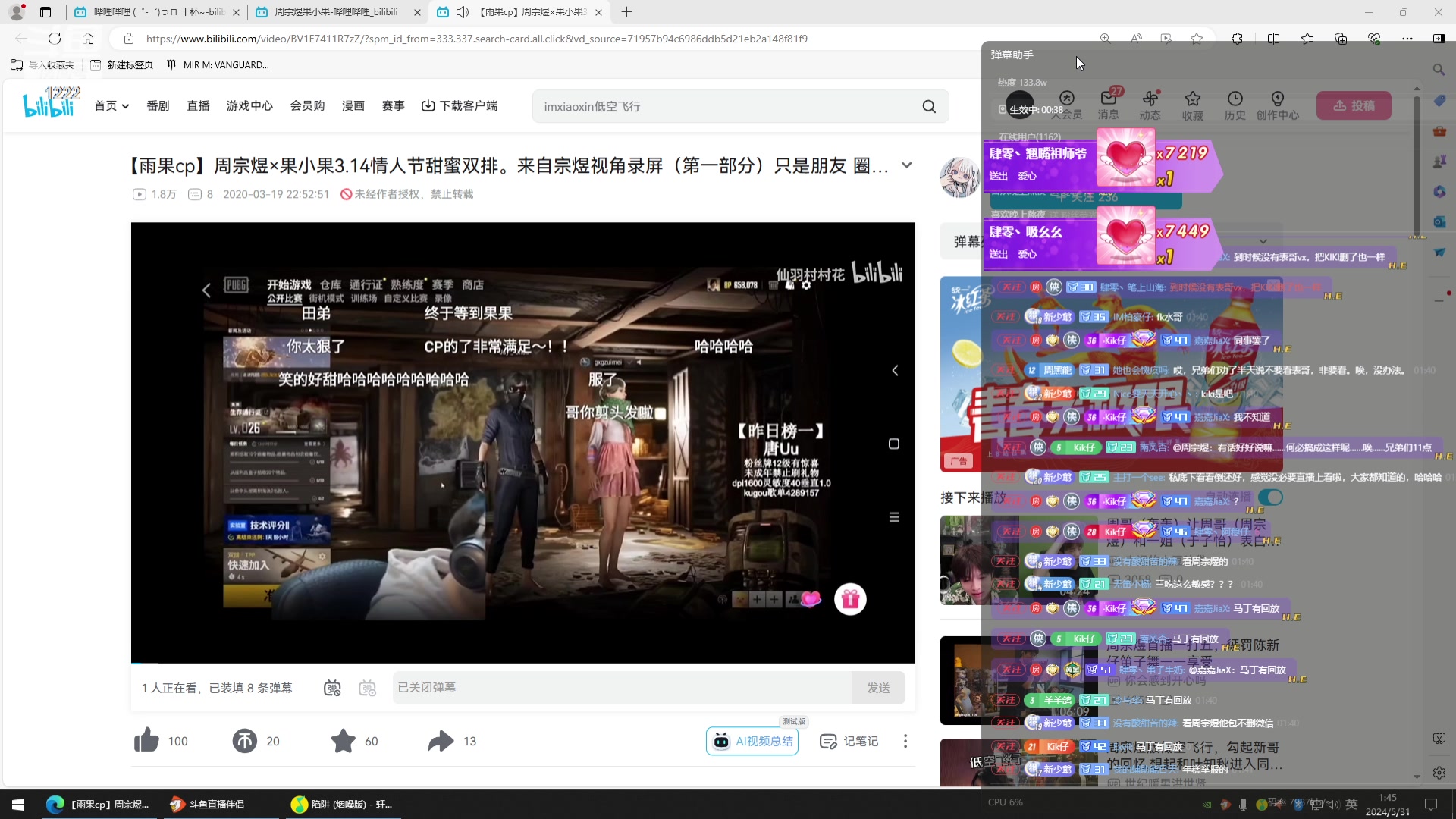The height and width of the screenshot is (819, 1456).
Task: Add a sidebar app with plus icon
Action: click(1439, 301)
